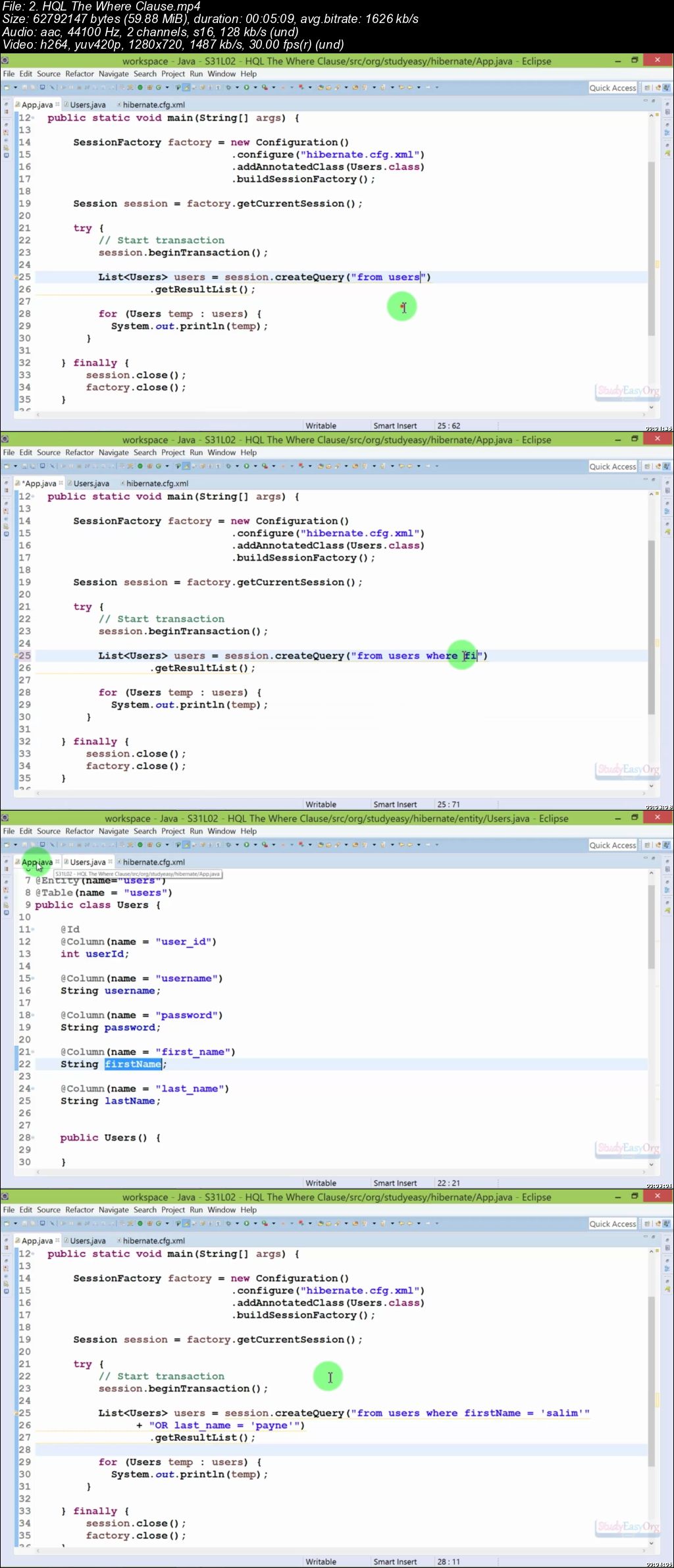
Task: Open the Source menu in the 25 : 62 frame
Action: coord(49,74)
